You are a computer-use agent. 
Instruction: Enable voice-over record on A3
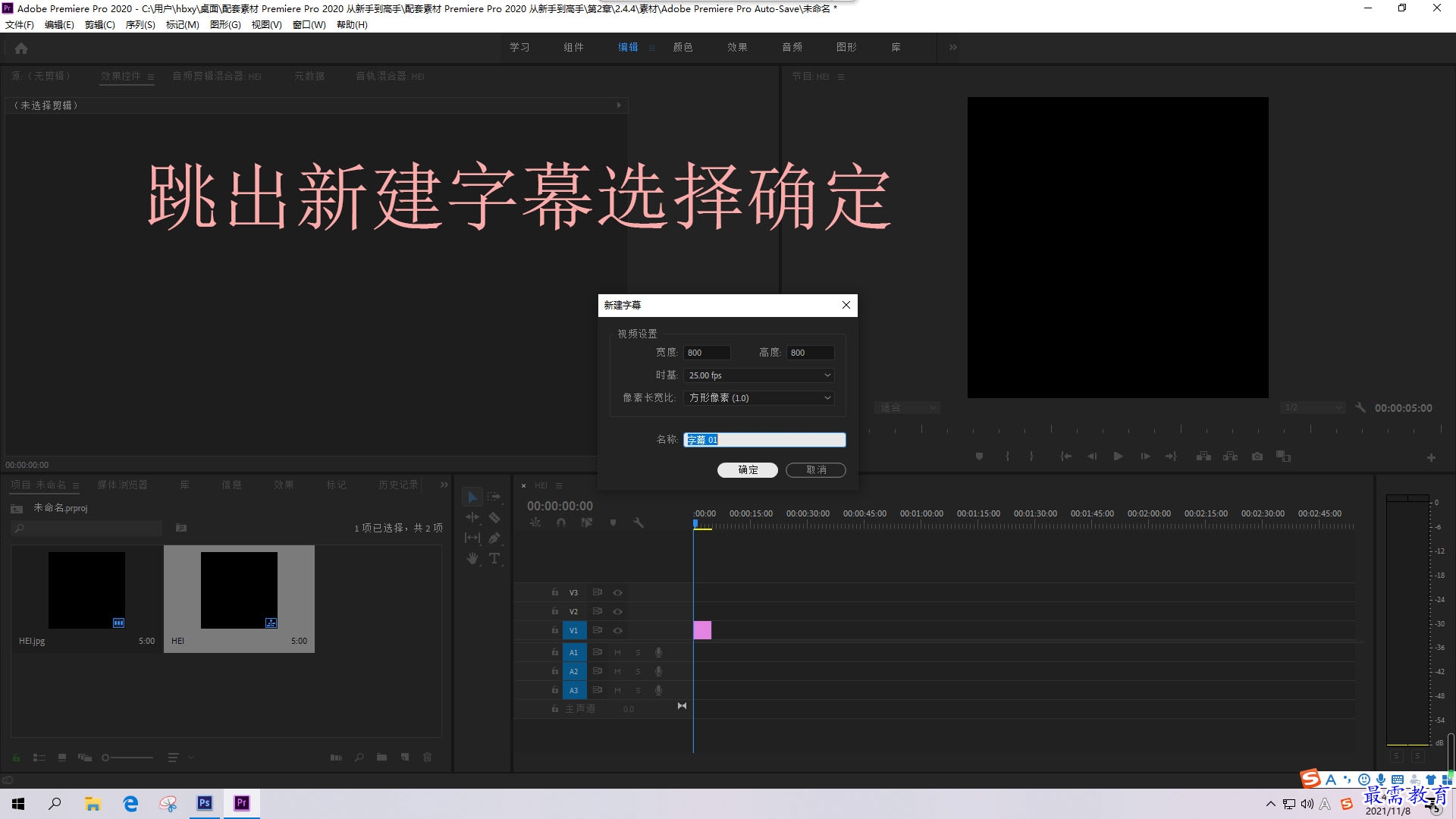point(658,690)
